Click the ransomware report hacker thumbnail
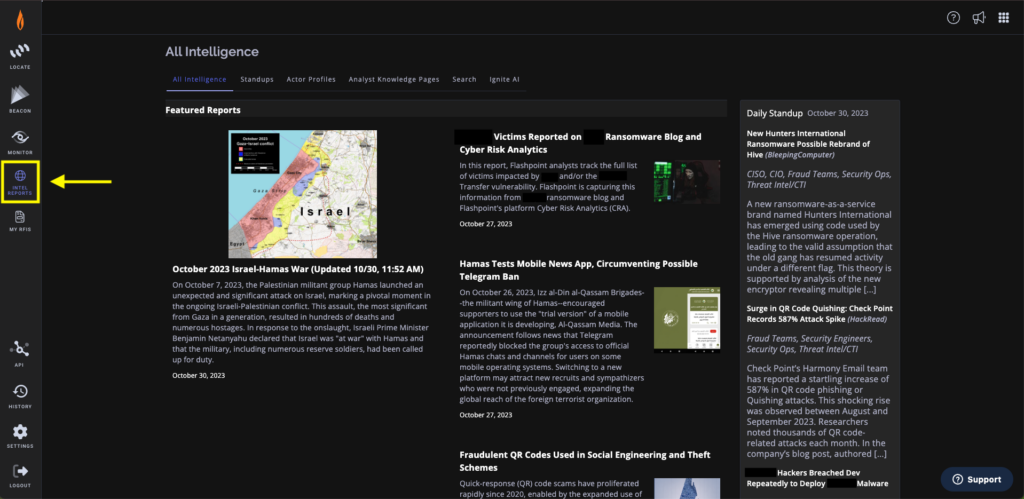This screenshot has height=499, width=1024. 687,182
